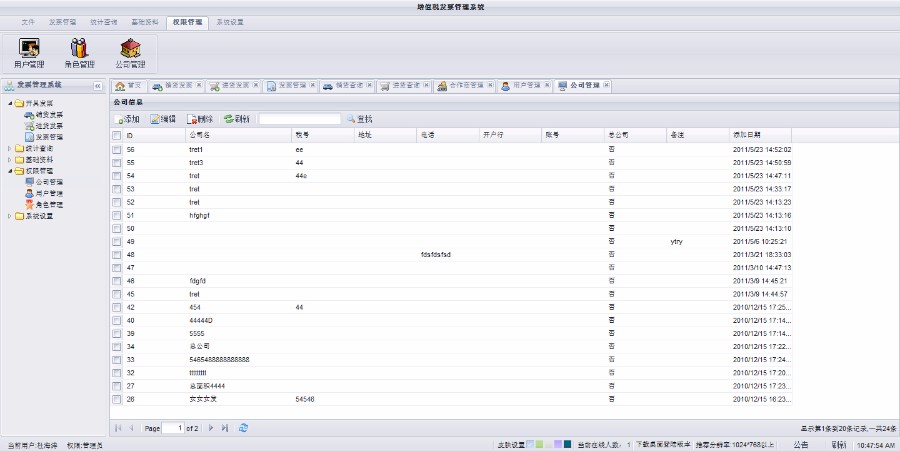The image size is (900, 451).
Task: Go to the next page using the arrow
Action: pos(211,428)
